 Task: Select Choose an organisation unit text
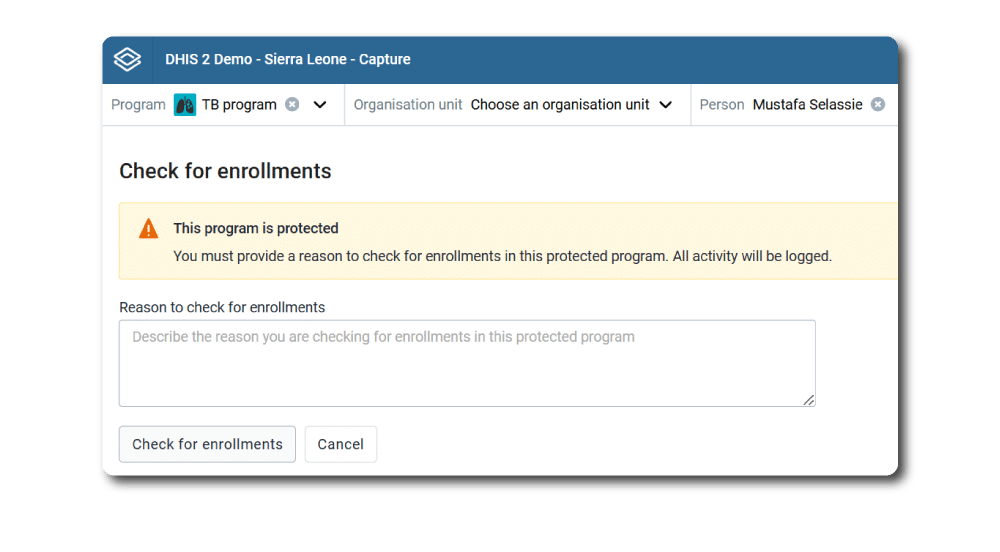click(560, 105)
